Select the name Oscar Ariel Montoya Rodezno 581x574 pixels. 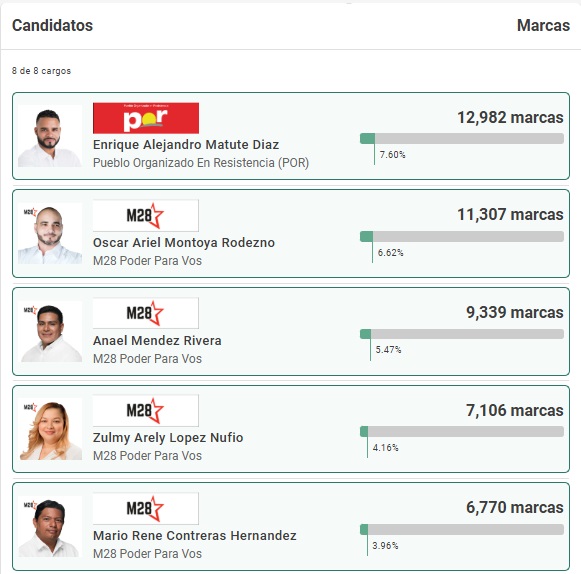click(x=184, y=242)
